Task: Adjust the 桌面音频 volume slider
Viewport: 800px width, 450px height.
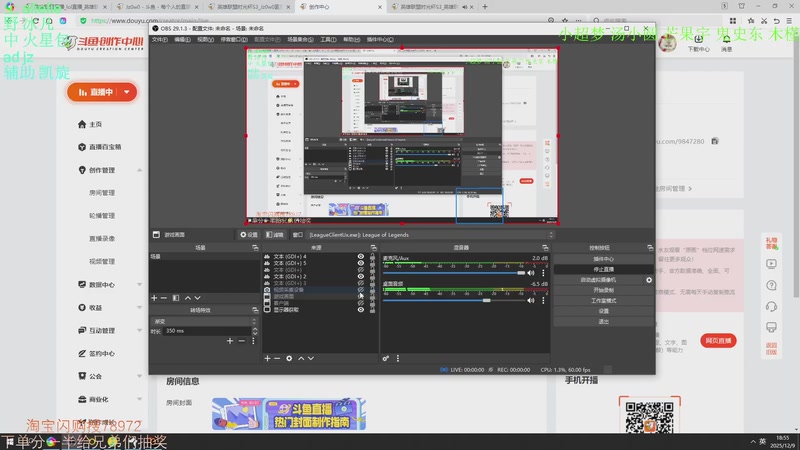Action: click(x=454, y=301)
